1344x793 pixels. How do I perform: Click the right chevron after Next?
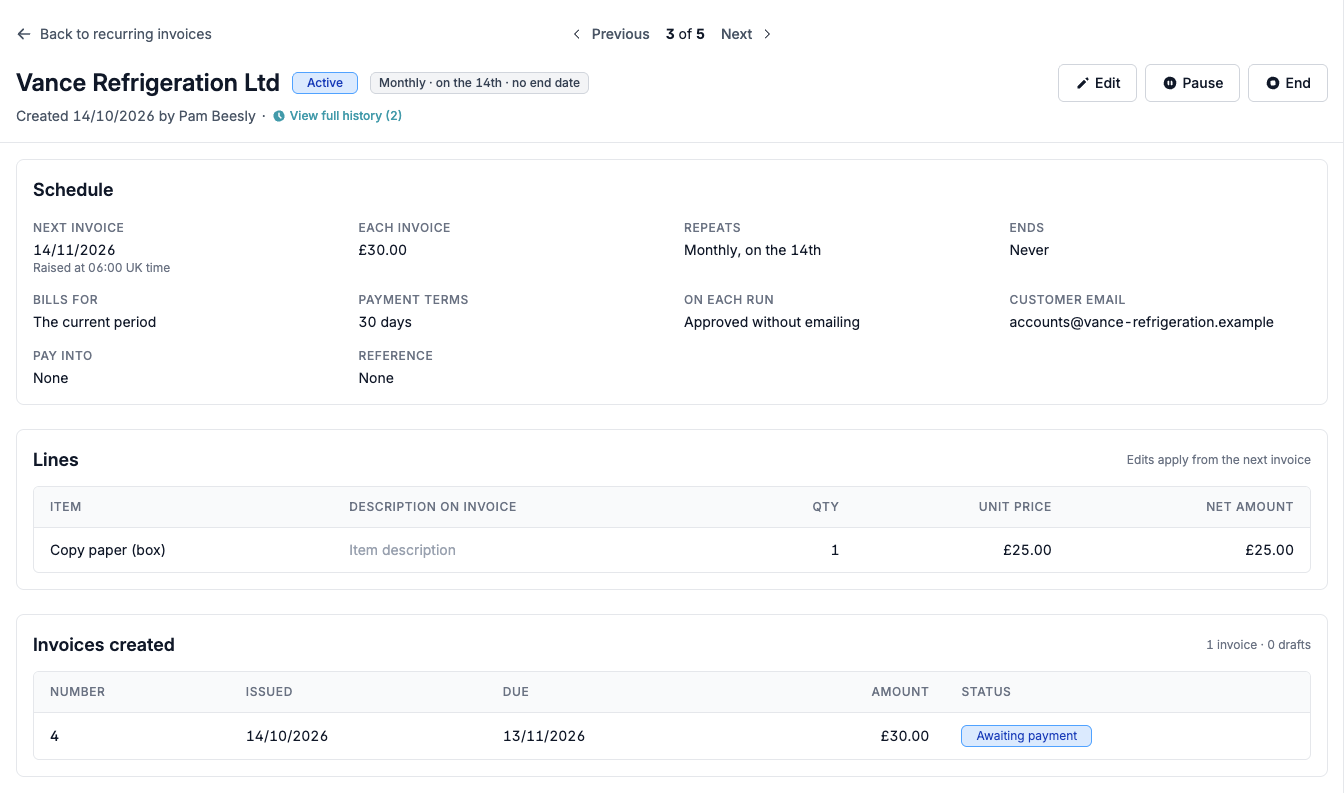click(x=767, y=34)
